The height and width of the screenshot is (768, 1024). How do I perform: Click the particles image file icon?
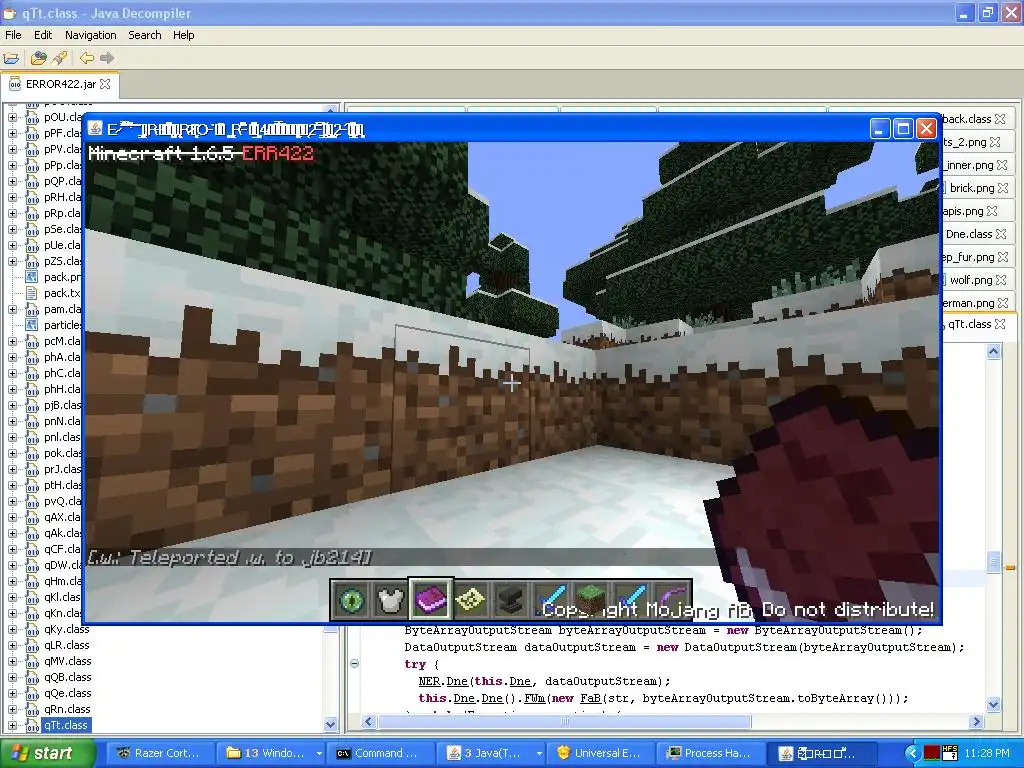coord(31,325)
